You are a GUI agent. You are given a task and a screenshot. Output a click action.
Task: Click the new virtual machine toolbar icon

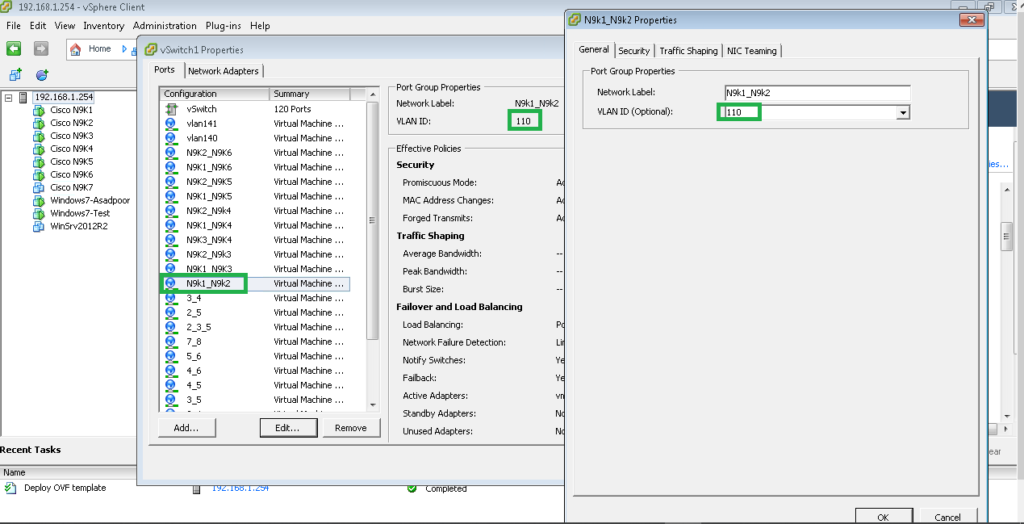pyautogui.click(x=15, y=75)
